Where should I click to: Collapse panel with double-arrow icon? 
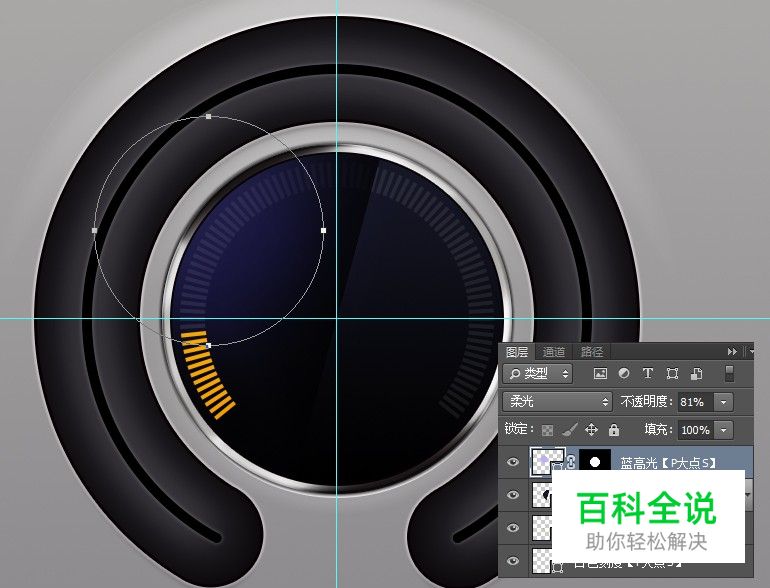tap(732, 352)
